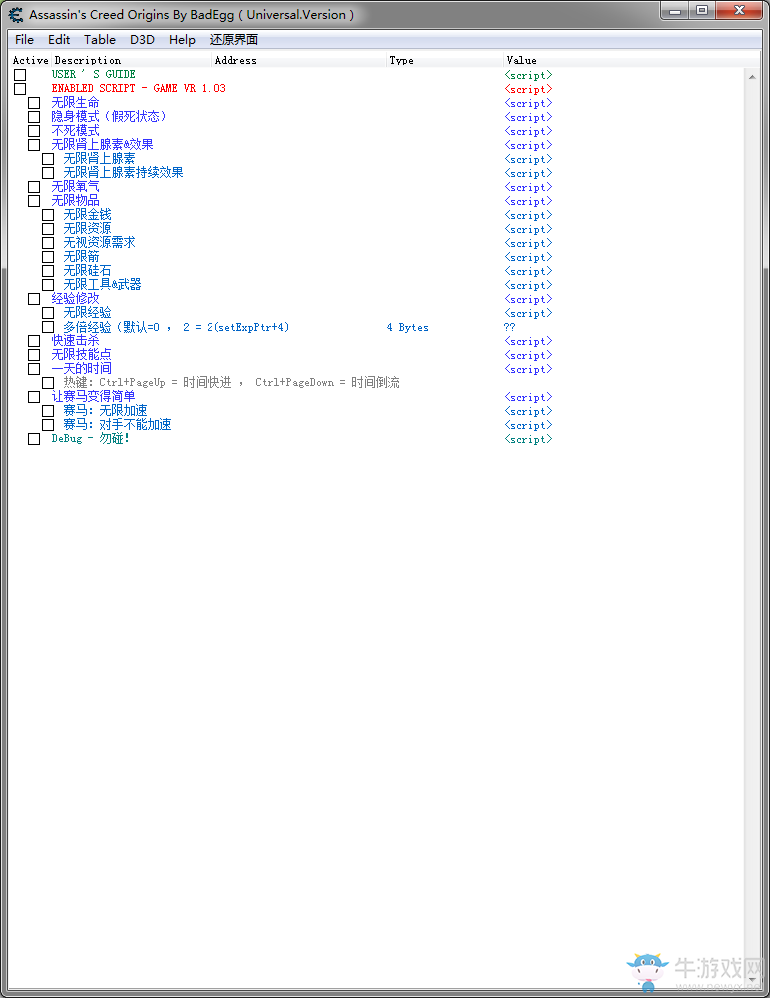Select the 无限技能点 entry text

click(81, 355)
